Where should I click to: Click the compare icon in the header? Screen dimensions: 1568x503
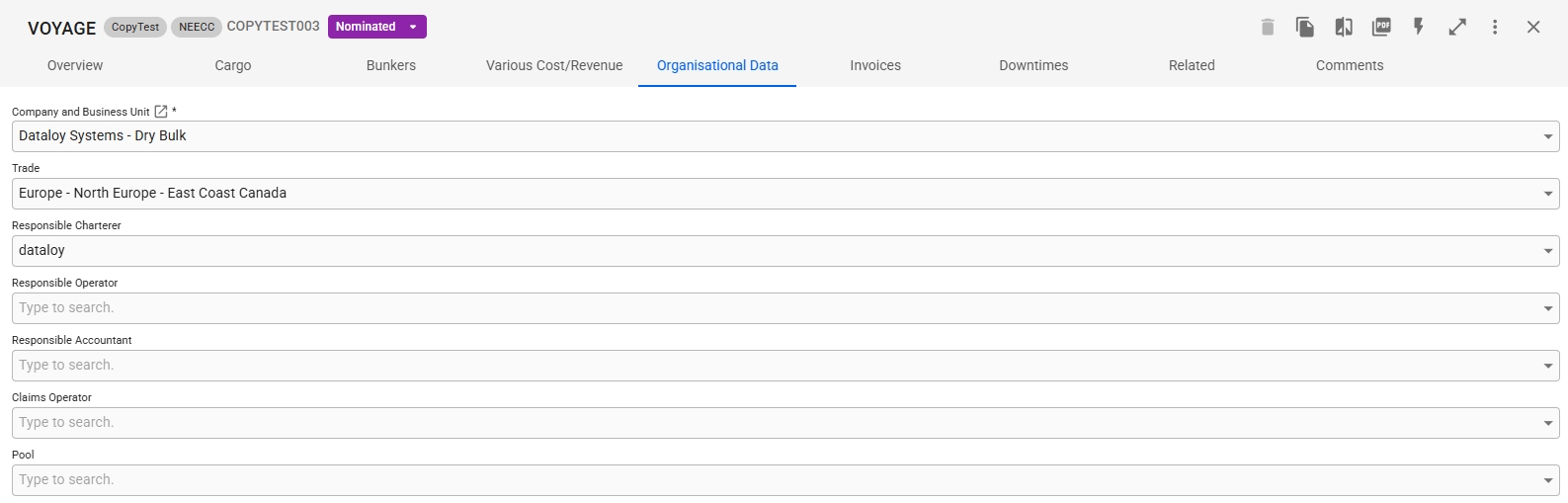tap(1344, 27)
